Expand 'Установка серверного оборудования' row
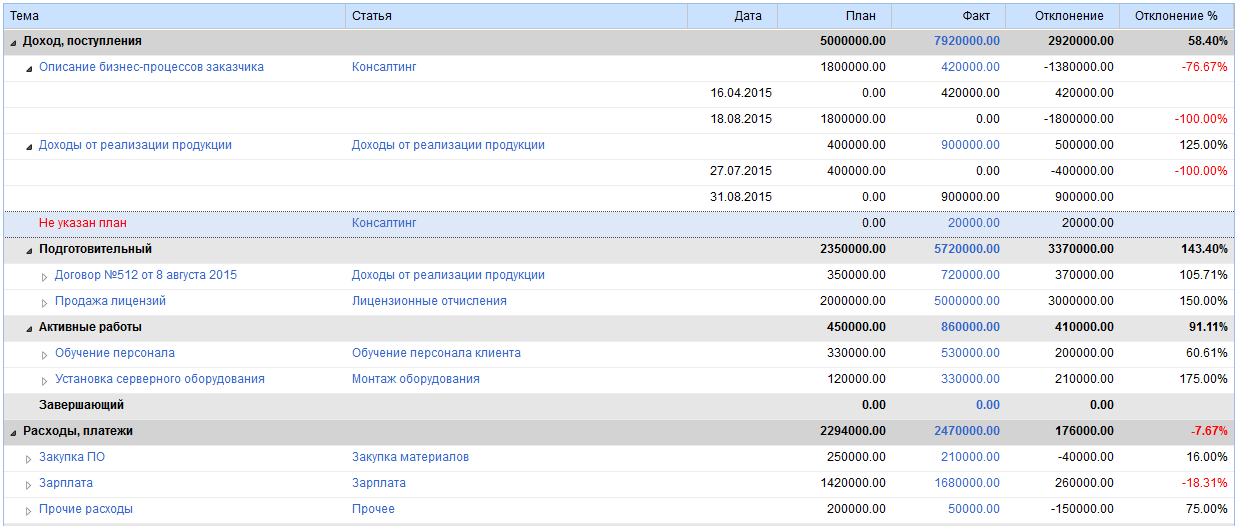This screenshot has height=526, width=1237. (x=44, y=380)
